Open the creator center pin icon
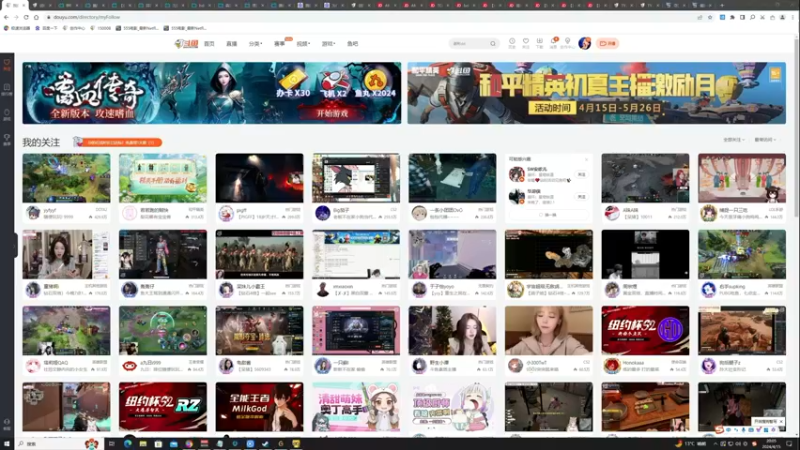800x450 pixels. click(567, 43)
